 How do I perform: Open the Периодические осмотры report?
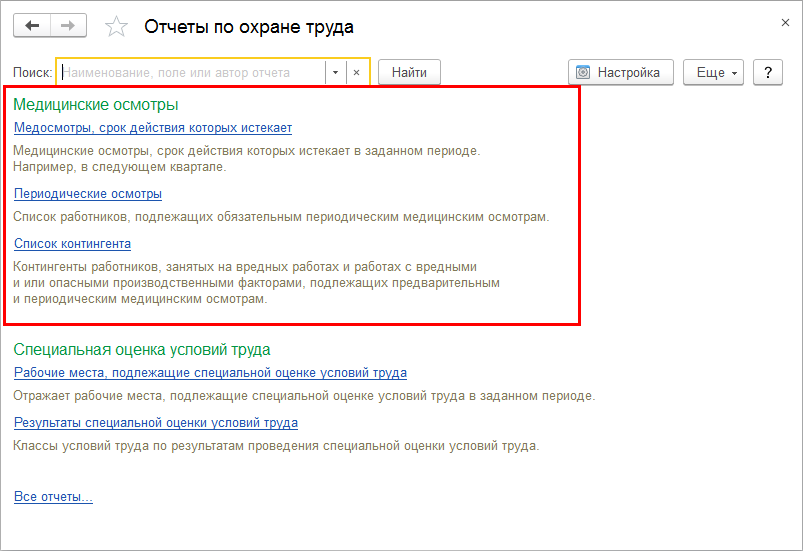(x=88, y=194)
